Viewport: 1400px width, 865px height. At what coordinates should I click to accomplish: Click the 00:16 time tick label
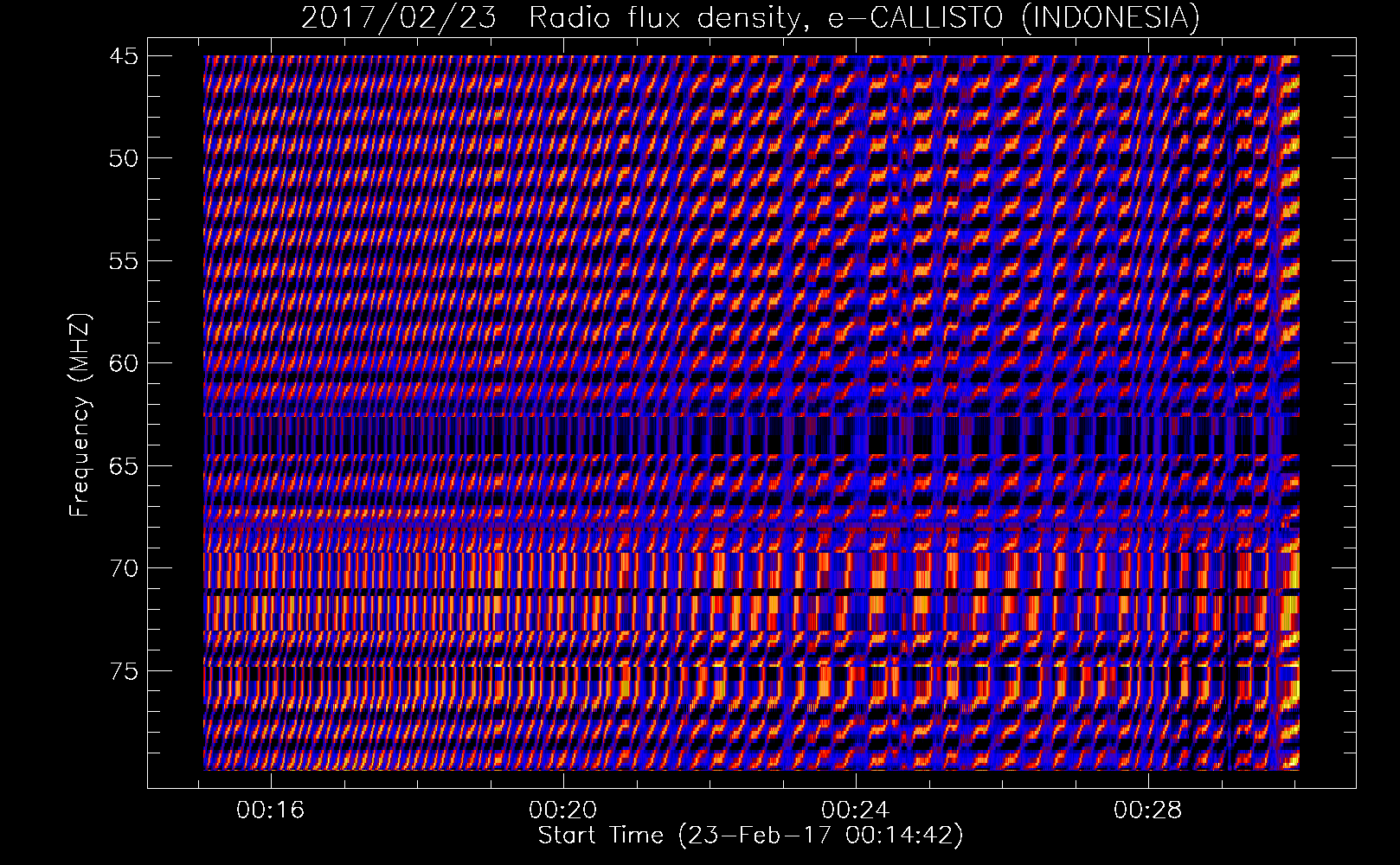click(x=271, y=810)
